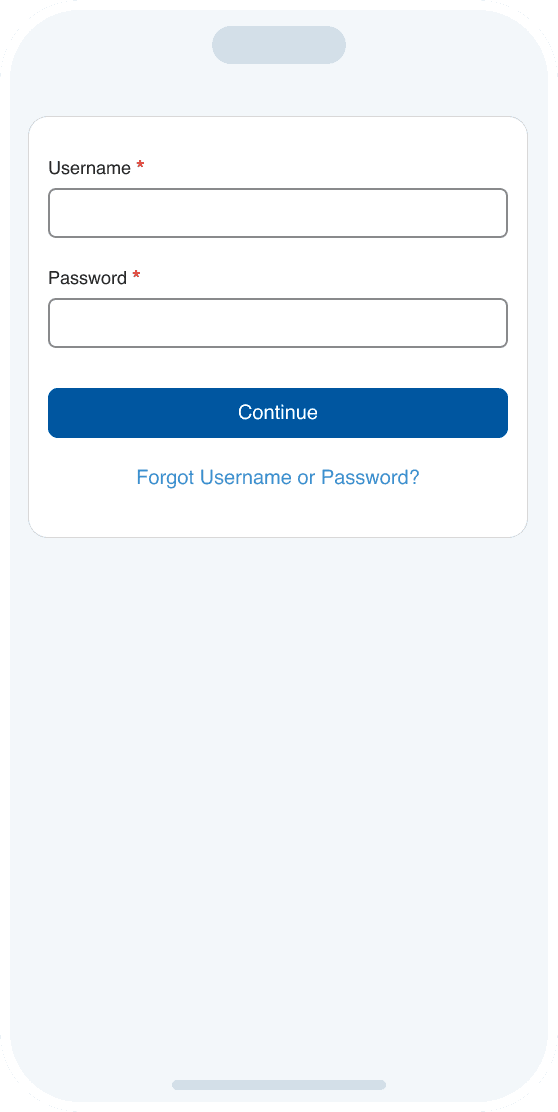Click the required-field marker next to Password
Image resolution: width=558 pixels, height=1112 pixels.
[136, 275]
